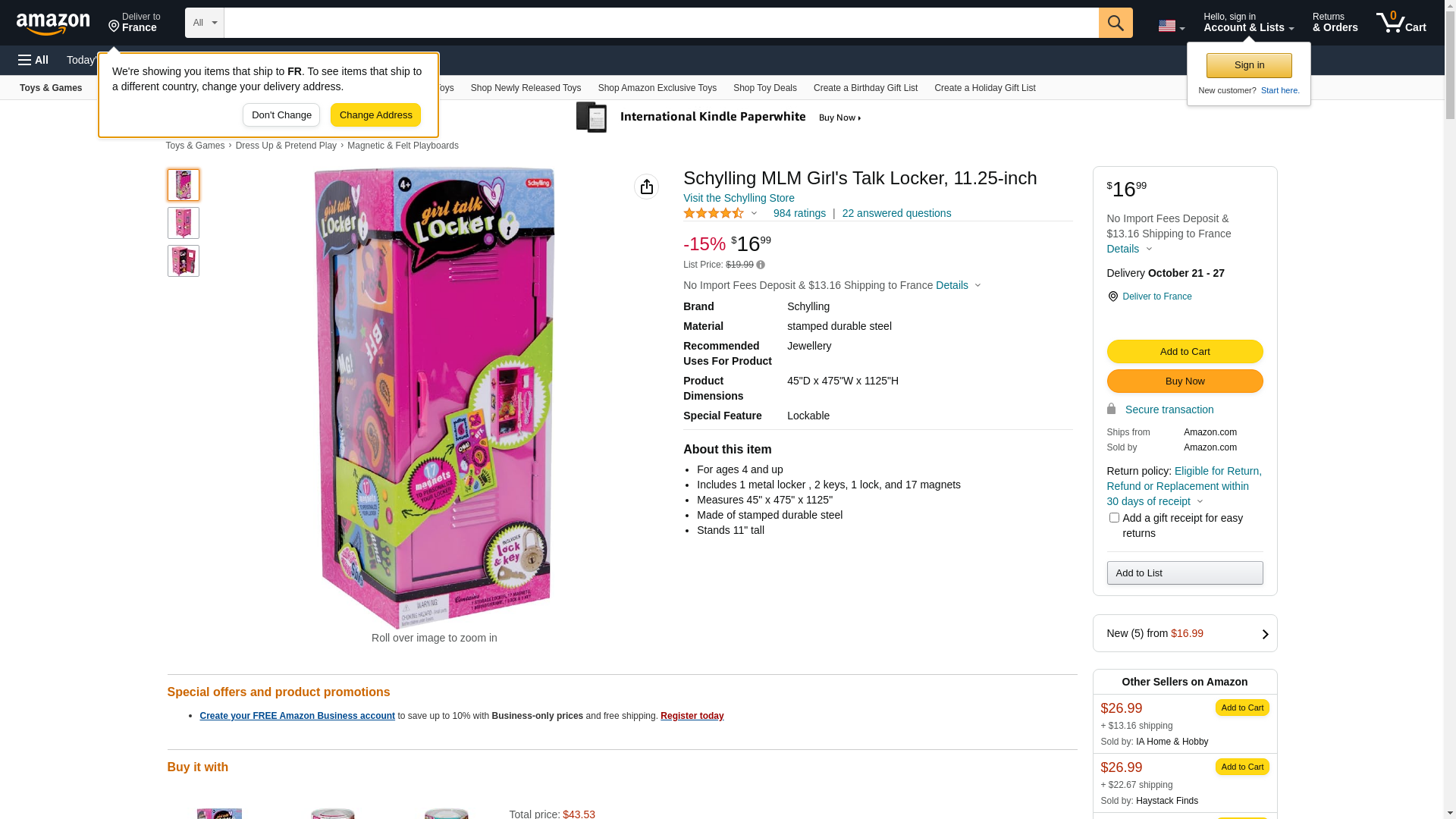Open the All search category dropdown
This screenshot has width=1456, height=819.
point(205,23)
